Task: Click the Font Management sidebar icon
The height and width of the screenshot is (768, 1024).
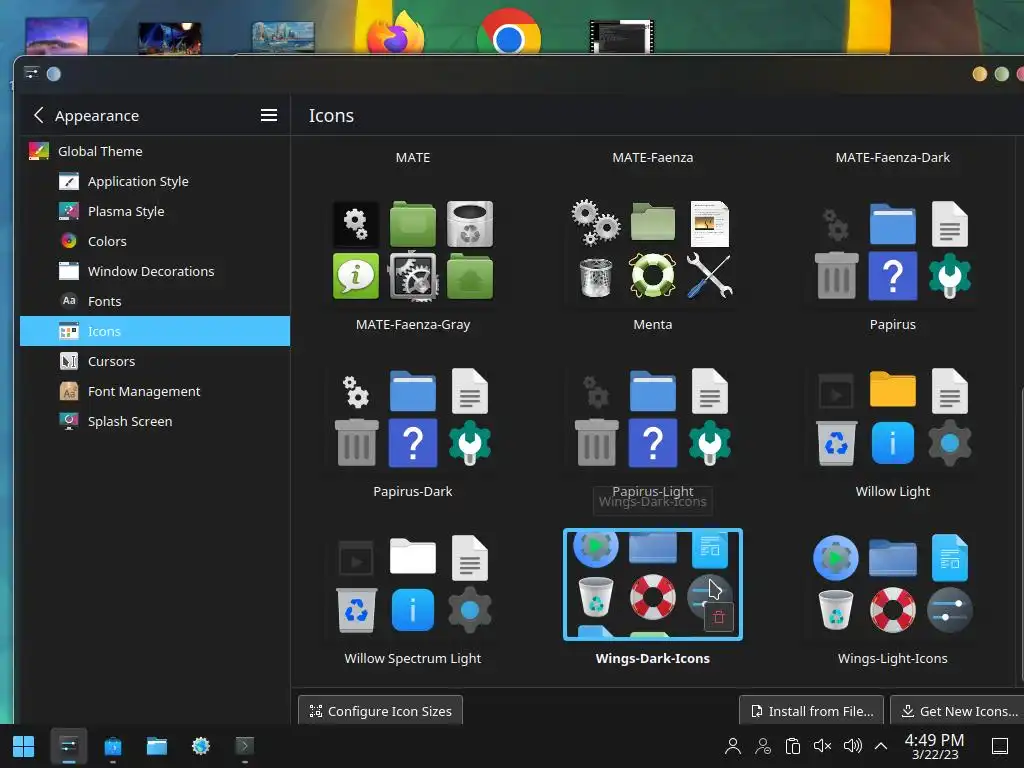Action: pos(69,391)
